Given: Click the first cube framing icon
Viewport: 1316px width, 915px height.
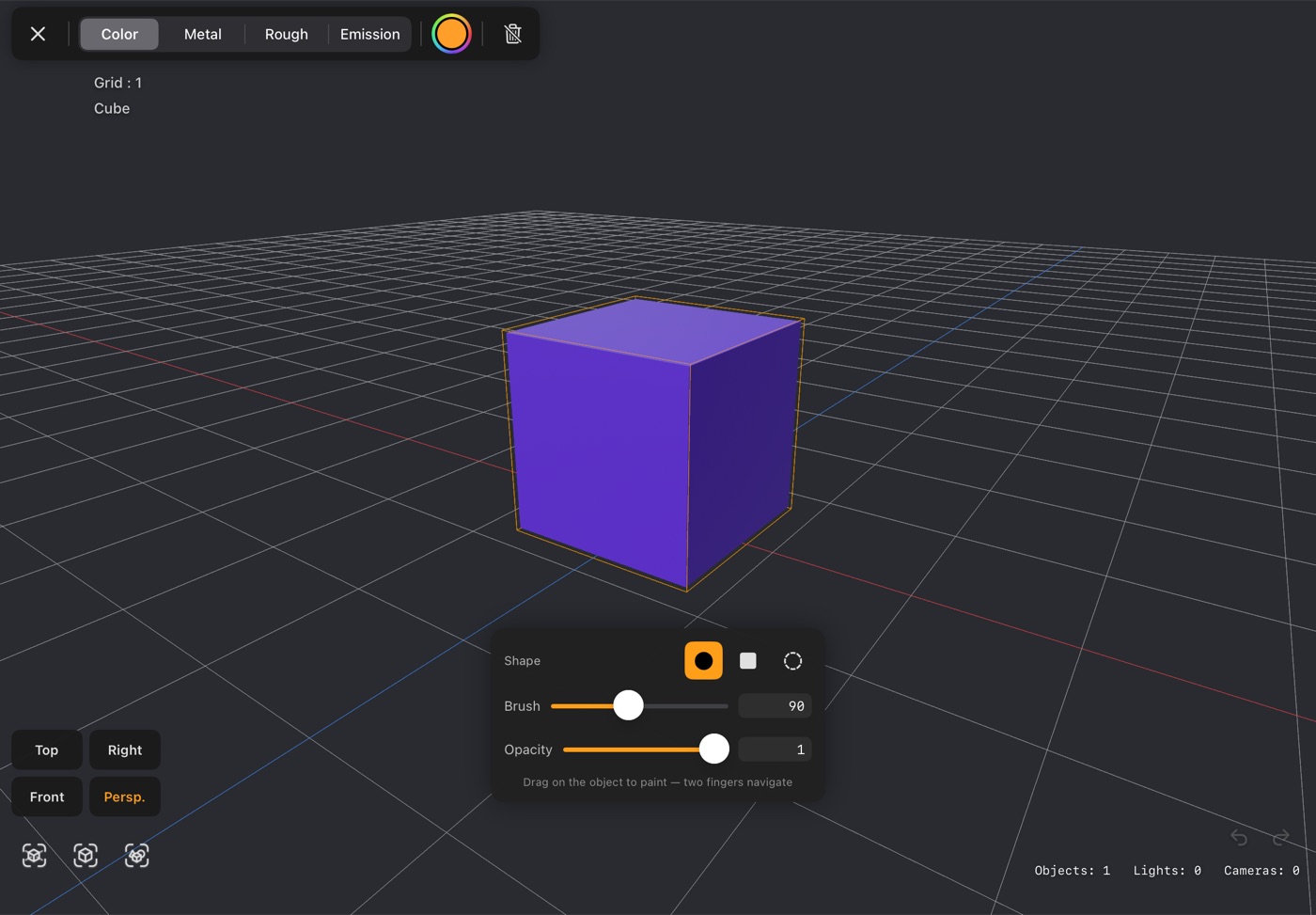Looking at the screenshot, I should 35,855.
